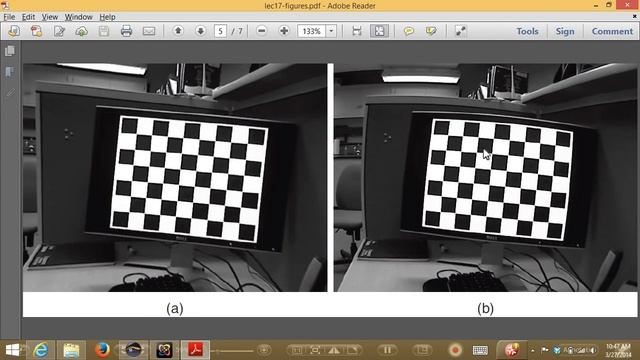Show the Bookmarks side panel
Image resolution: width=640 pixels, height=360 pixels.
pos(10,72)
